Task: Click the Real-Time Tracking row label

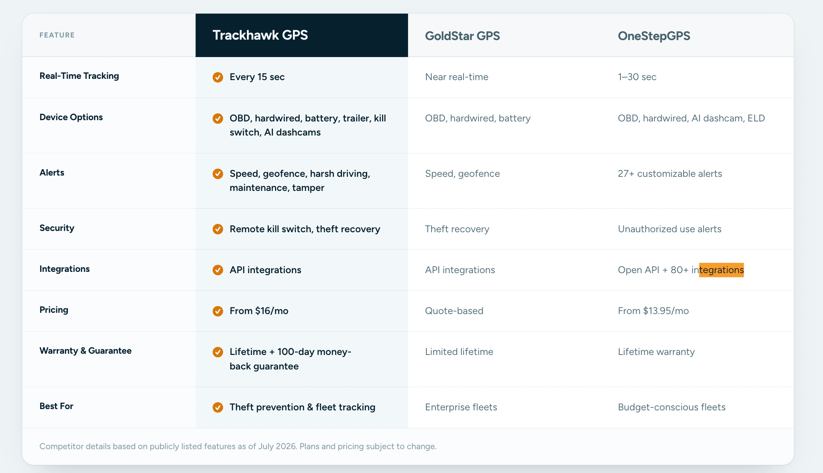Action: coord(79,76)
